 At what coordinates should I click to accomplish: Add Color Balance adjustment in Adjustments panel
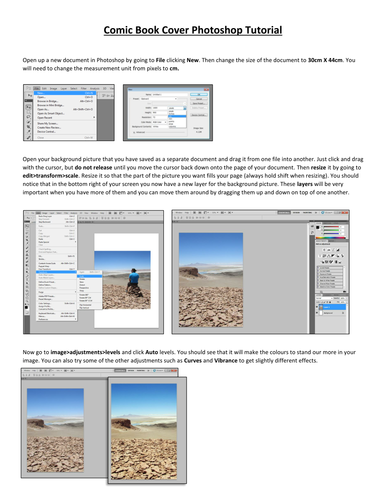(x=328, y=256)
